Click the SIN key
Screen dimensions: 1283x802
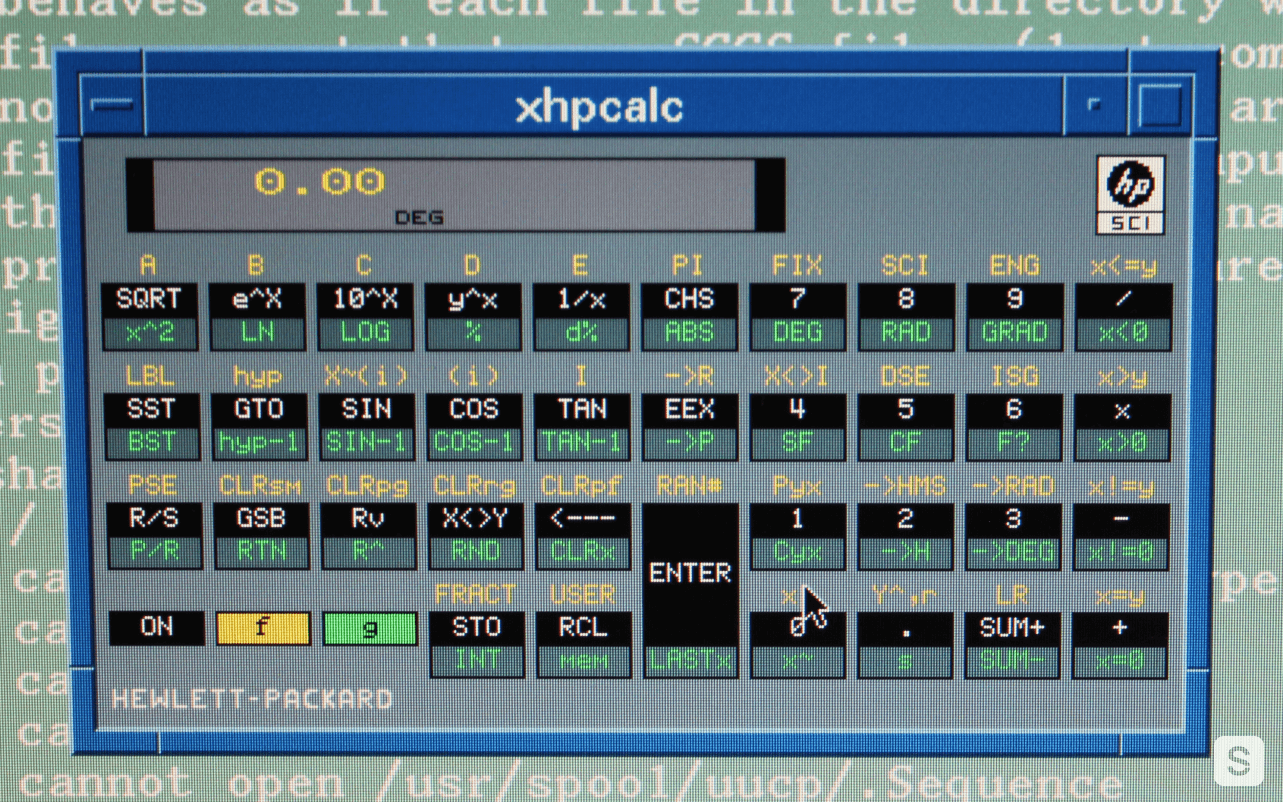(367, 427)
